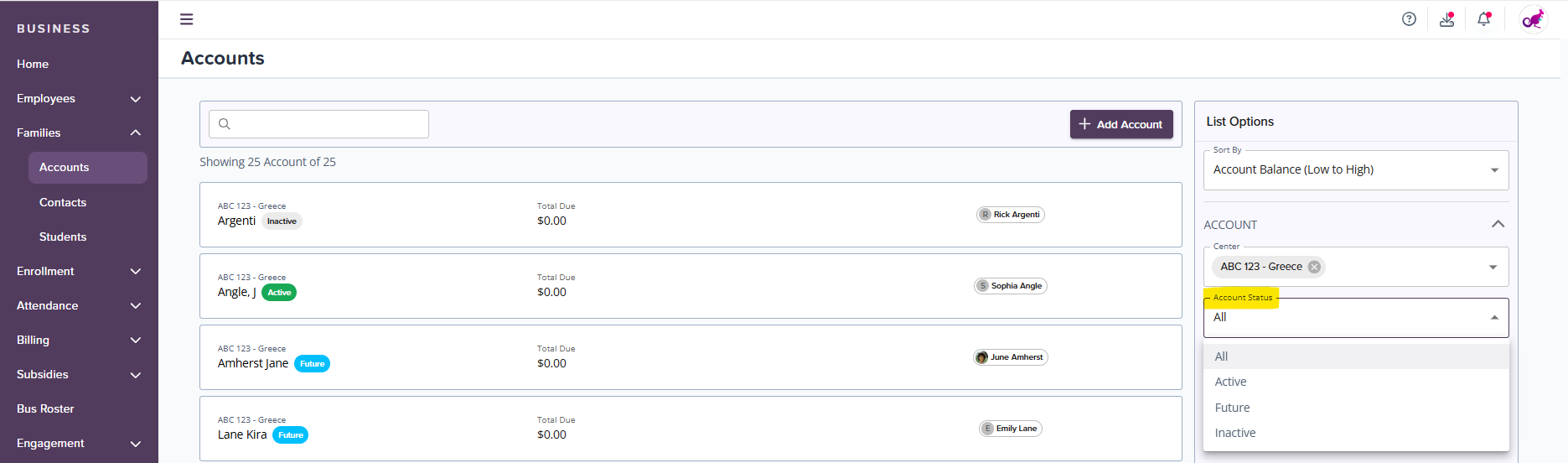This screenshot has width=1568, height=463.
Task: Click the help question mark icon
Action: coord(1409,19)
